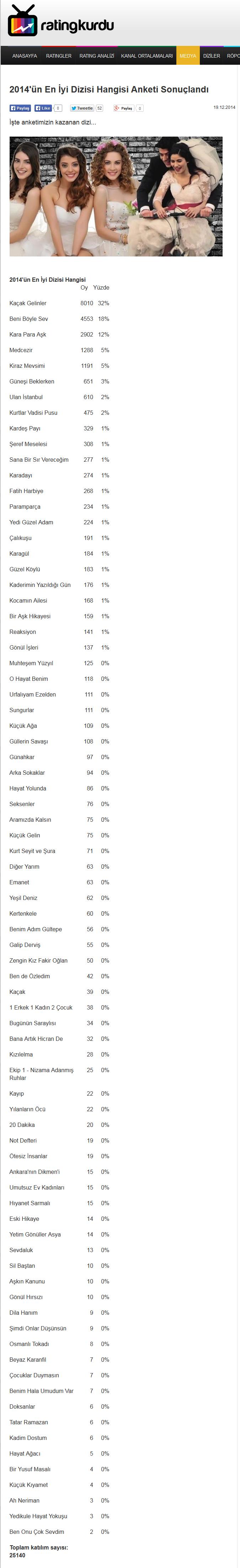
Task: Click the winning series photo
Action: pos(116,196)
